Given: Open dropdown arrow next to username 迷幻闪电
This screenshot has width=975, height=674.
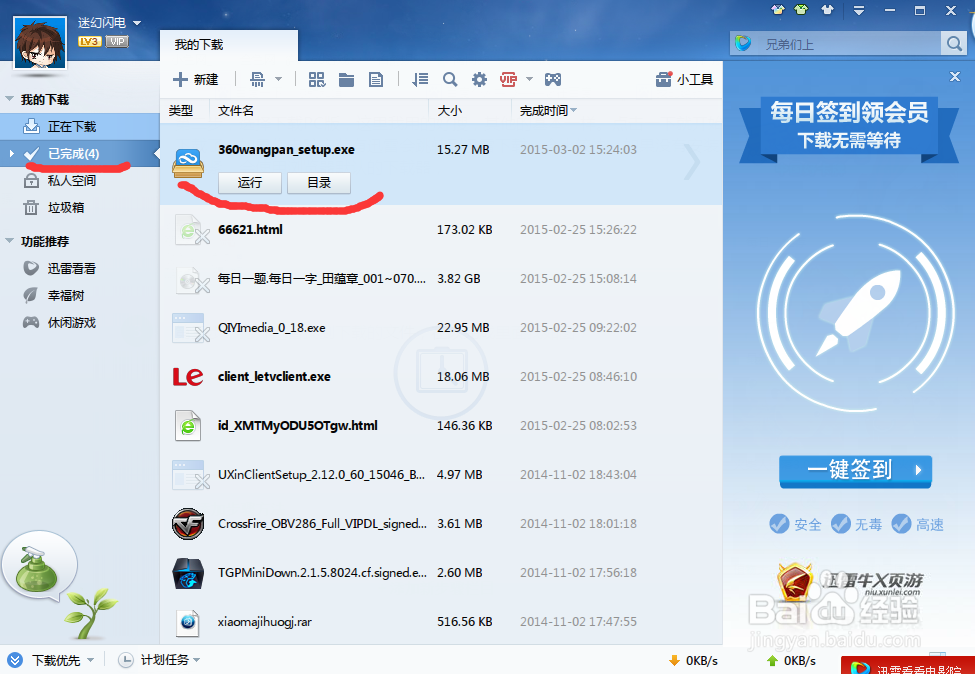Looking at the screenshot, I should point(137,23).
